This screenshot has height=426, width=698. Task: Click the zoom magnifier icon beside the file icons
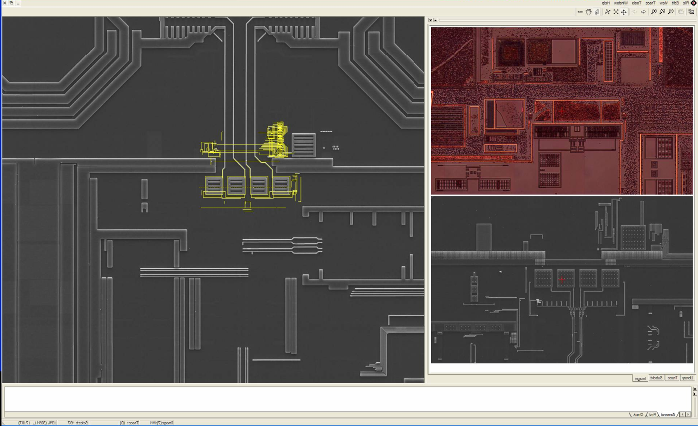pos(671,12)
